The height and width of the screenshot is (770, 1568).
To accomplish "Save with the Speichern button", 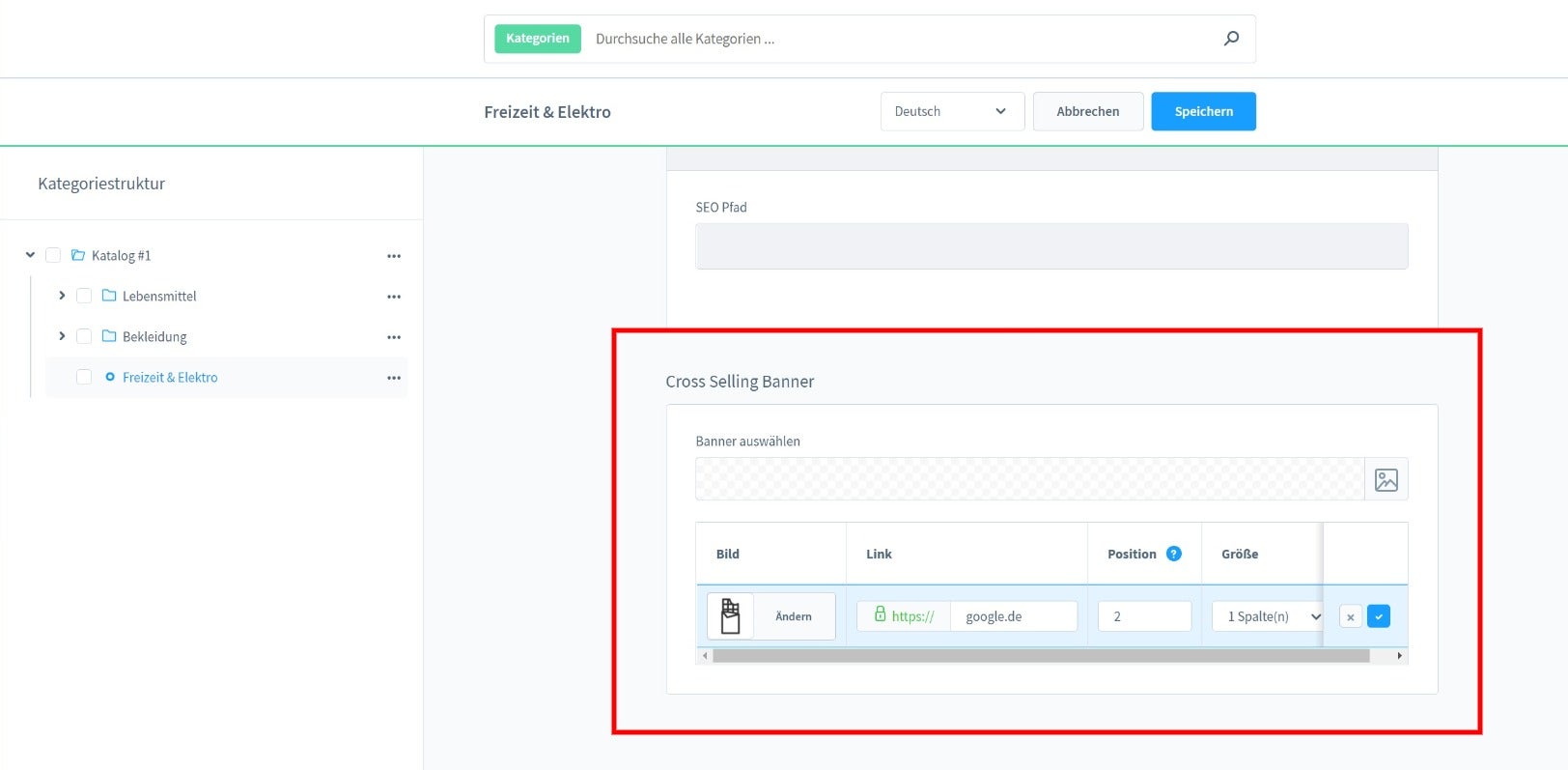I will pos(1203,111).
